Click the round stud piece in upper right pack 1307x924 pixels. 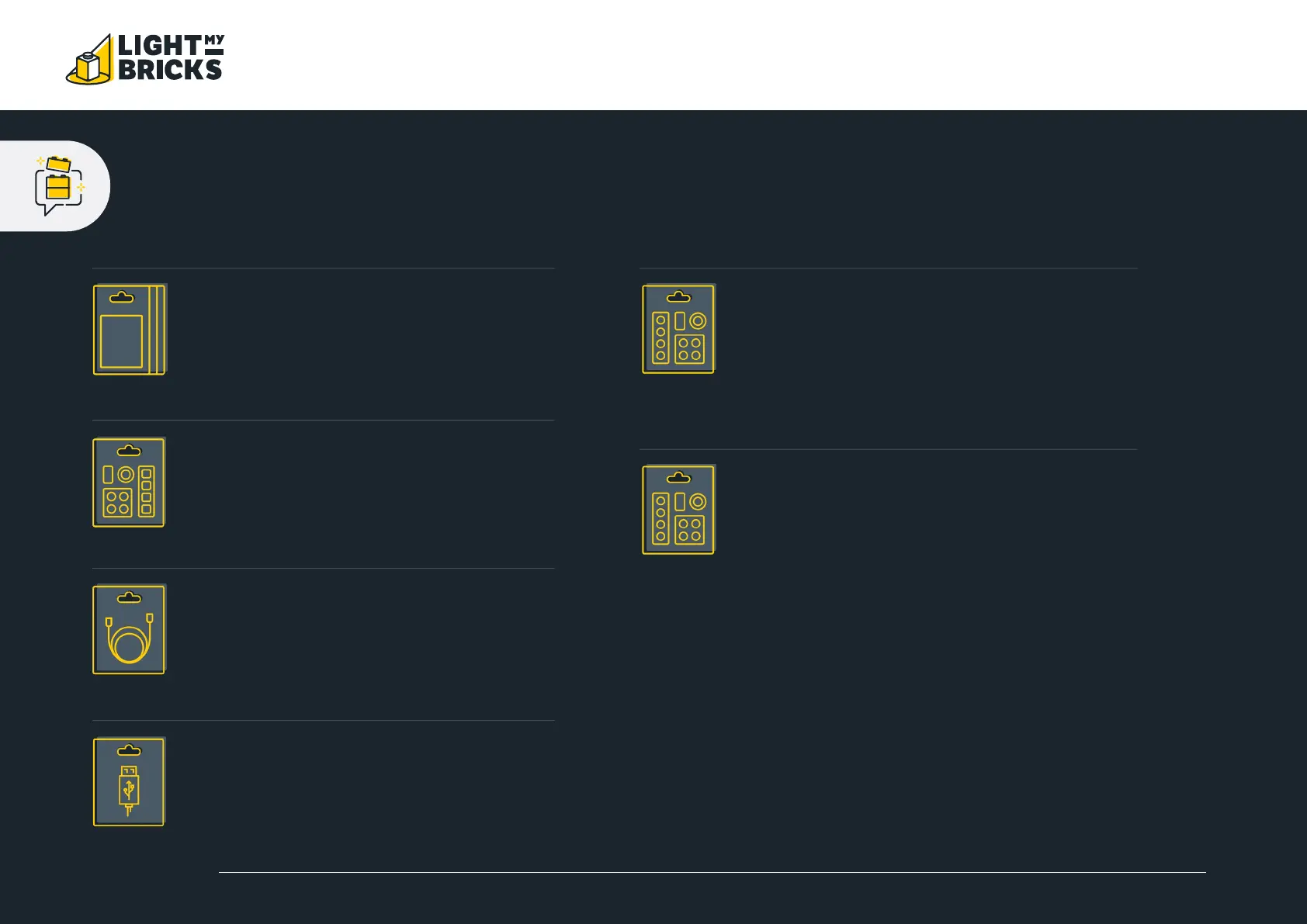(698, 320)
